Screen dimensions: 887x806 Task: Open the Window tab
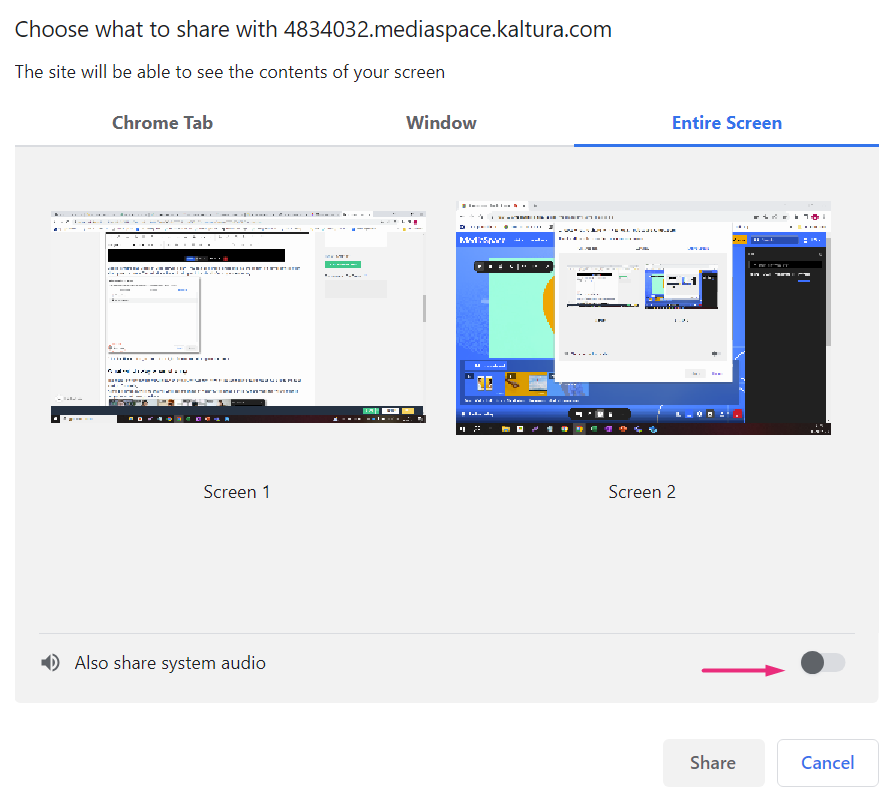[441, 123]
